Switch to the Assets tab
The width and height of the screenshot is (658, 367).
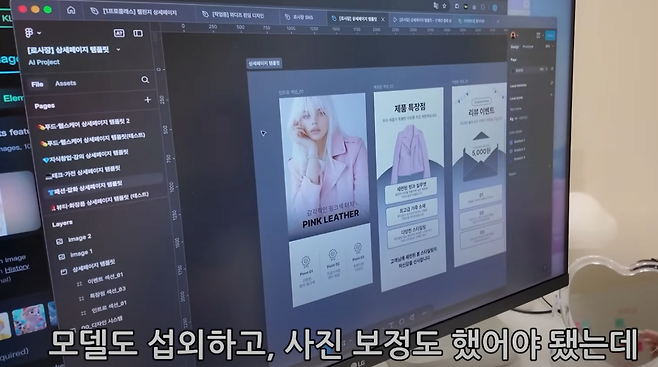point(65,83)
